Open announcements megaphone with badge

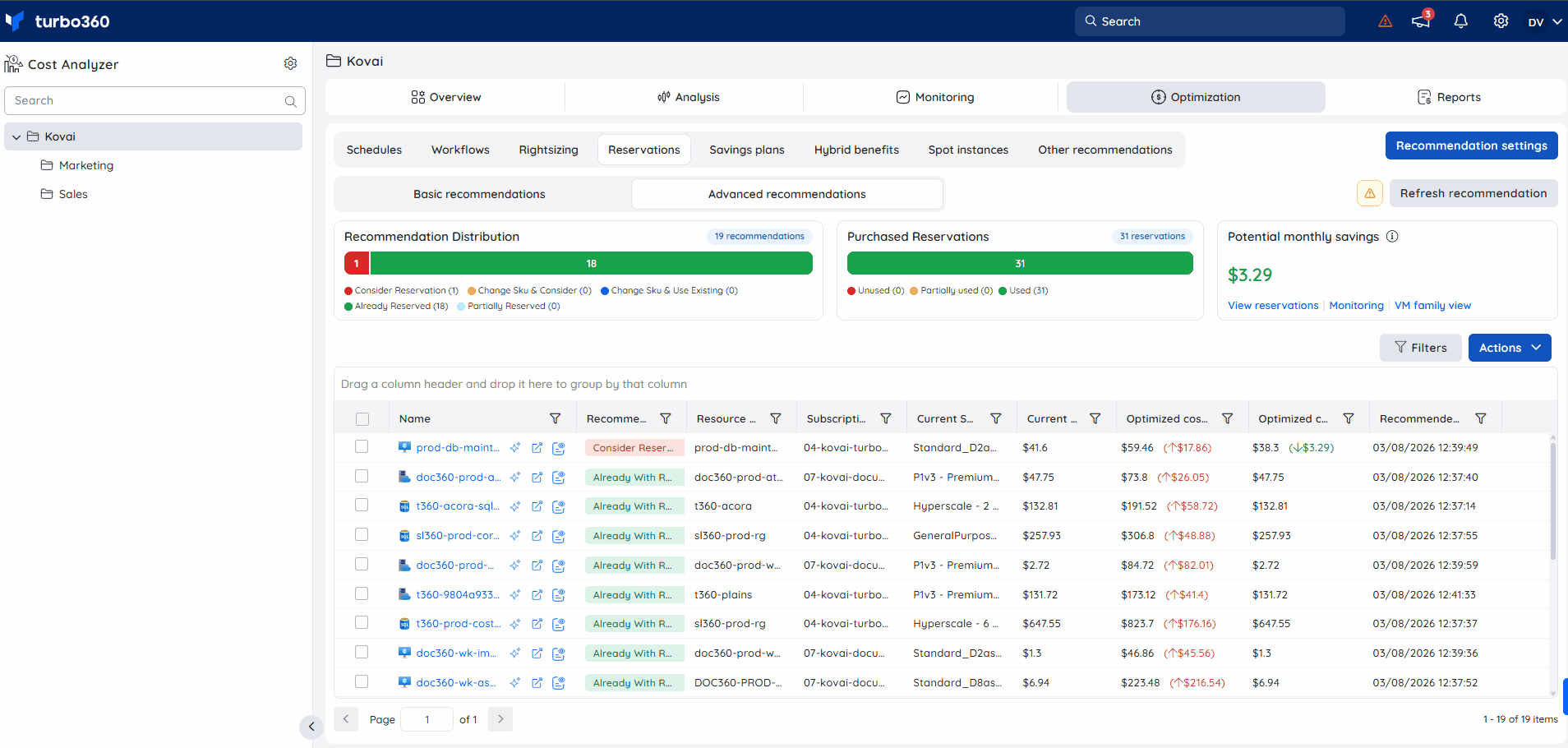[x=1422, y=21]
